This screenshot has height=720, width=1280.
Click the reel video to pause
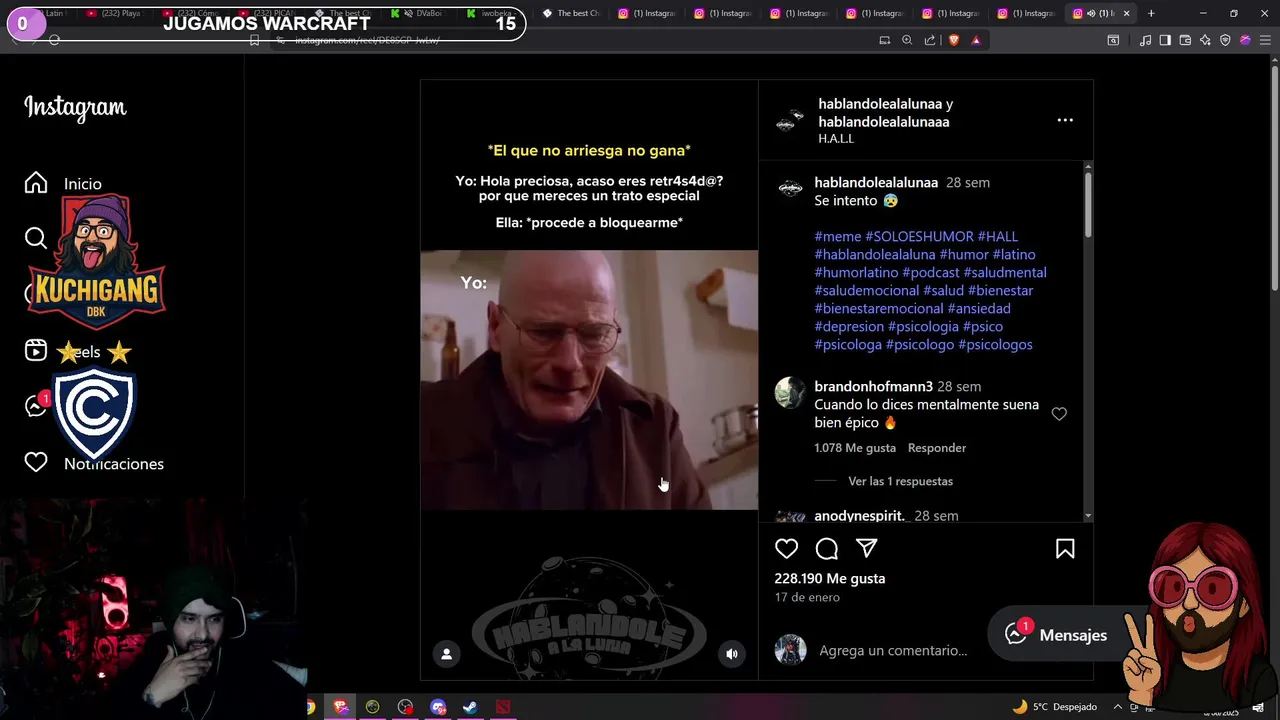pyautogui.click(x=589, y=380)
